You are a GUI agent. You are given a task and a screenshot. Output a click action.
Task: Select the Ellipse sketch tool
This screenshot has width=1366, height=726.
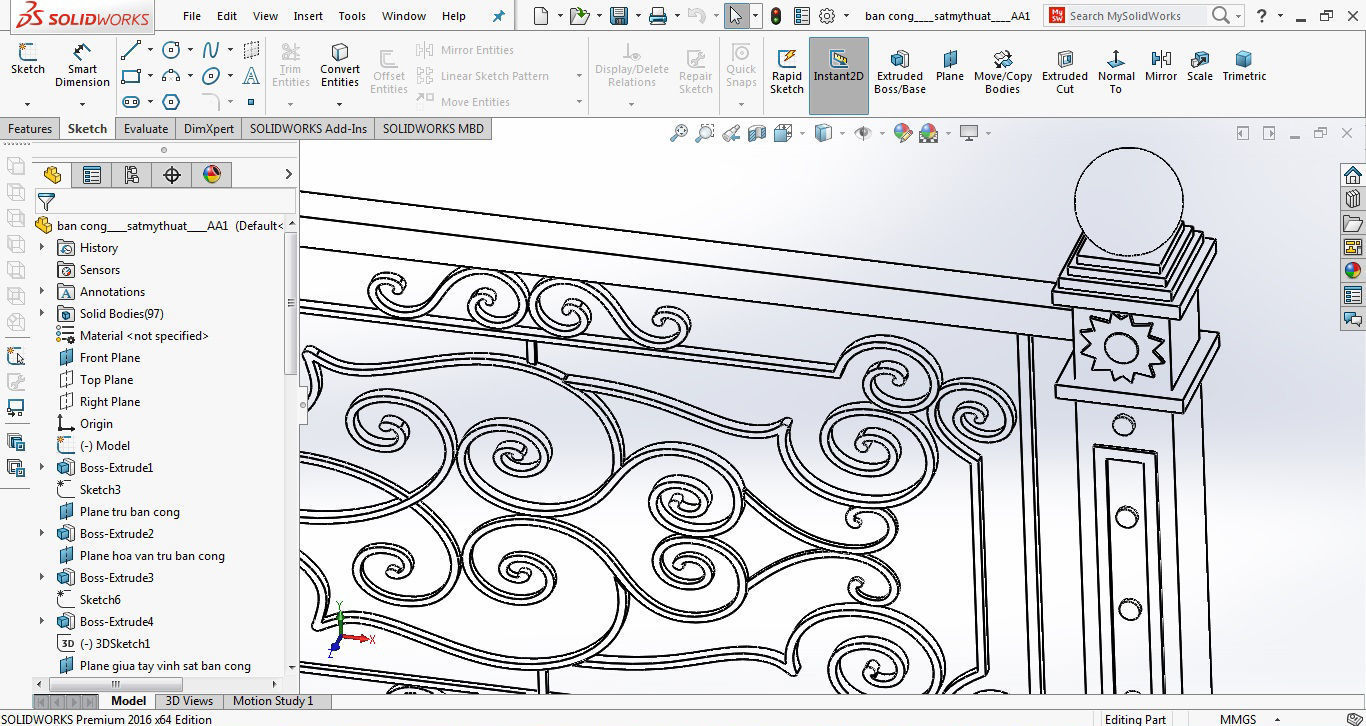(211, 76)
